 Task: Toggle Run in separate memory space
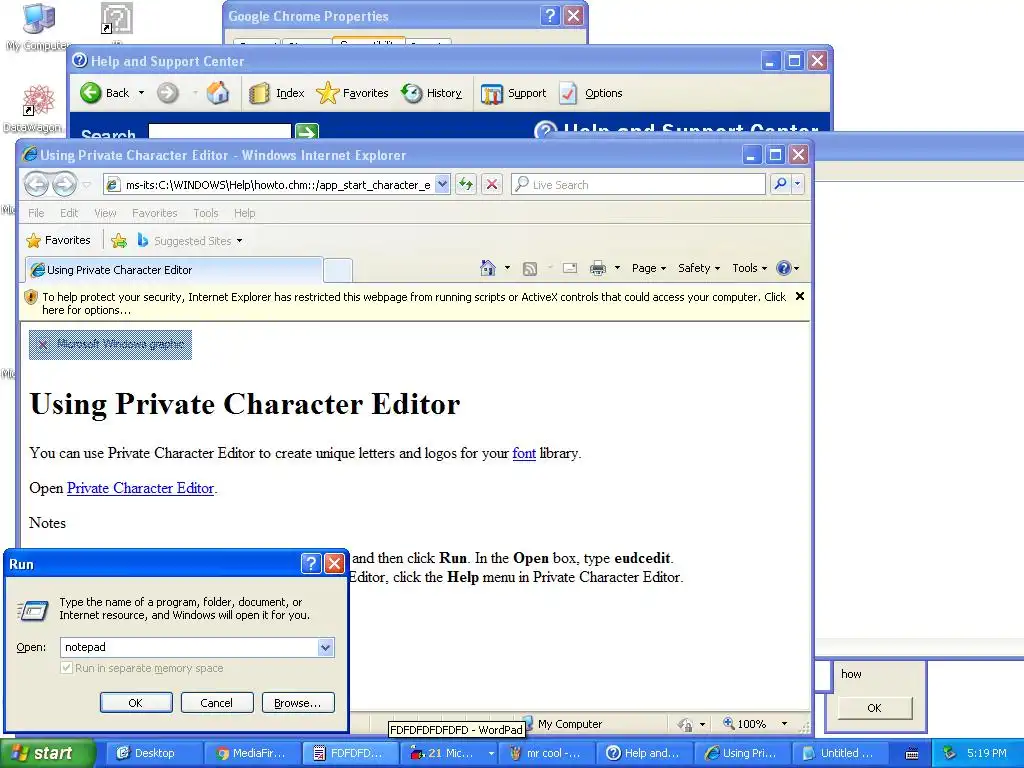(66, 668)
